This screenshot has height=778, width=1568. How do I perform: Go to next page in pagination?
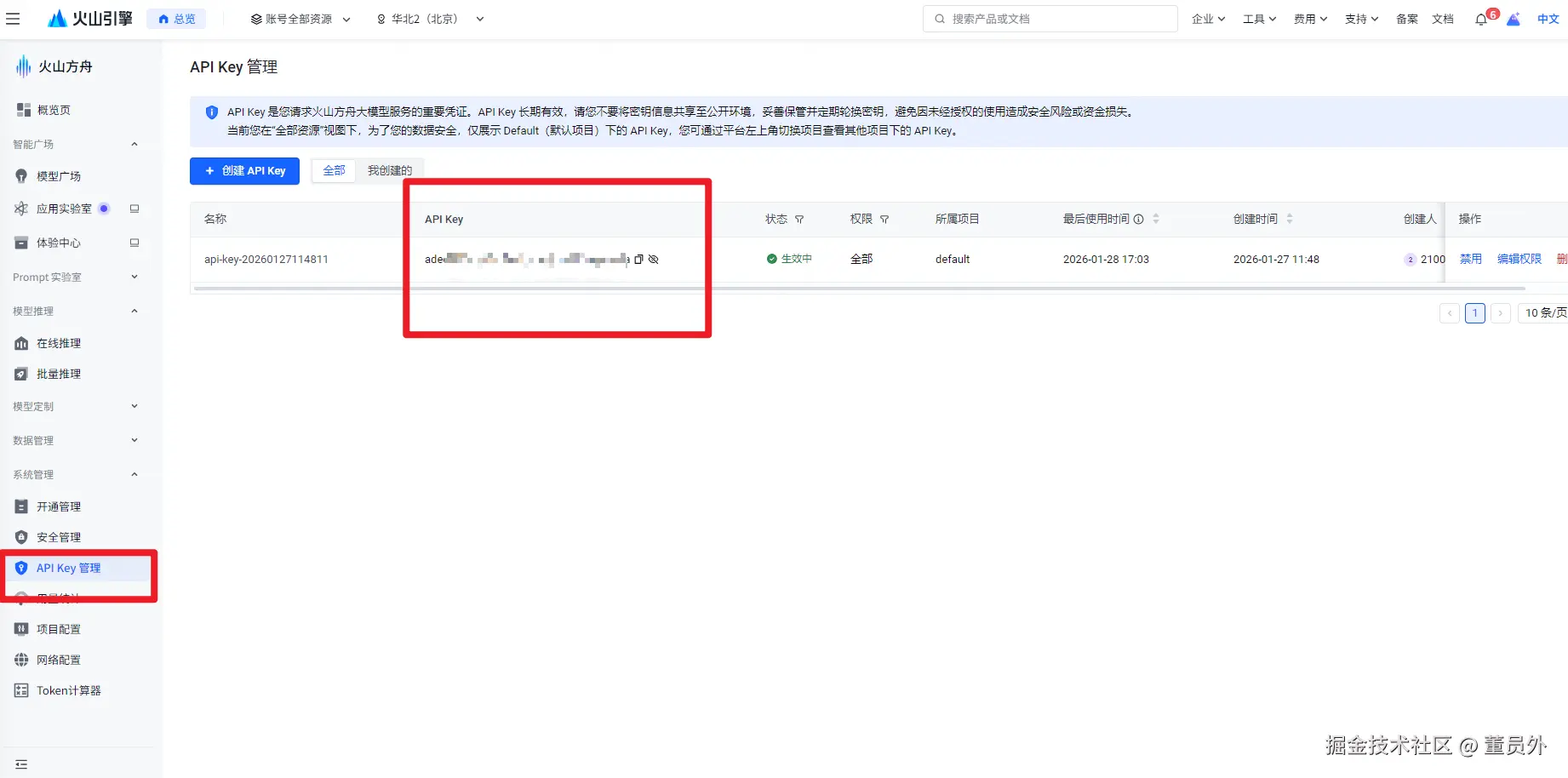click(1501, 313)
